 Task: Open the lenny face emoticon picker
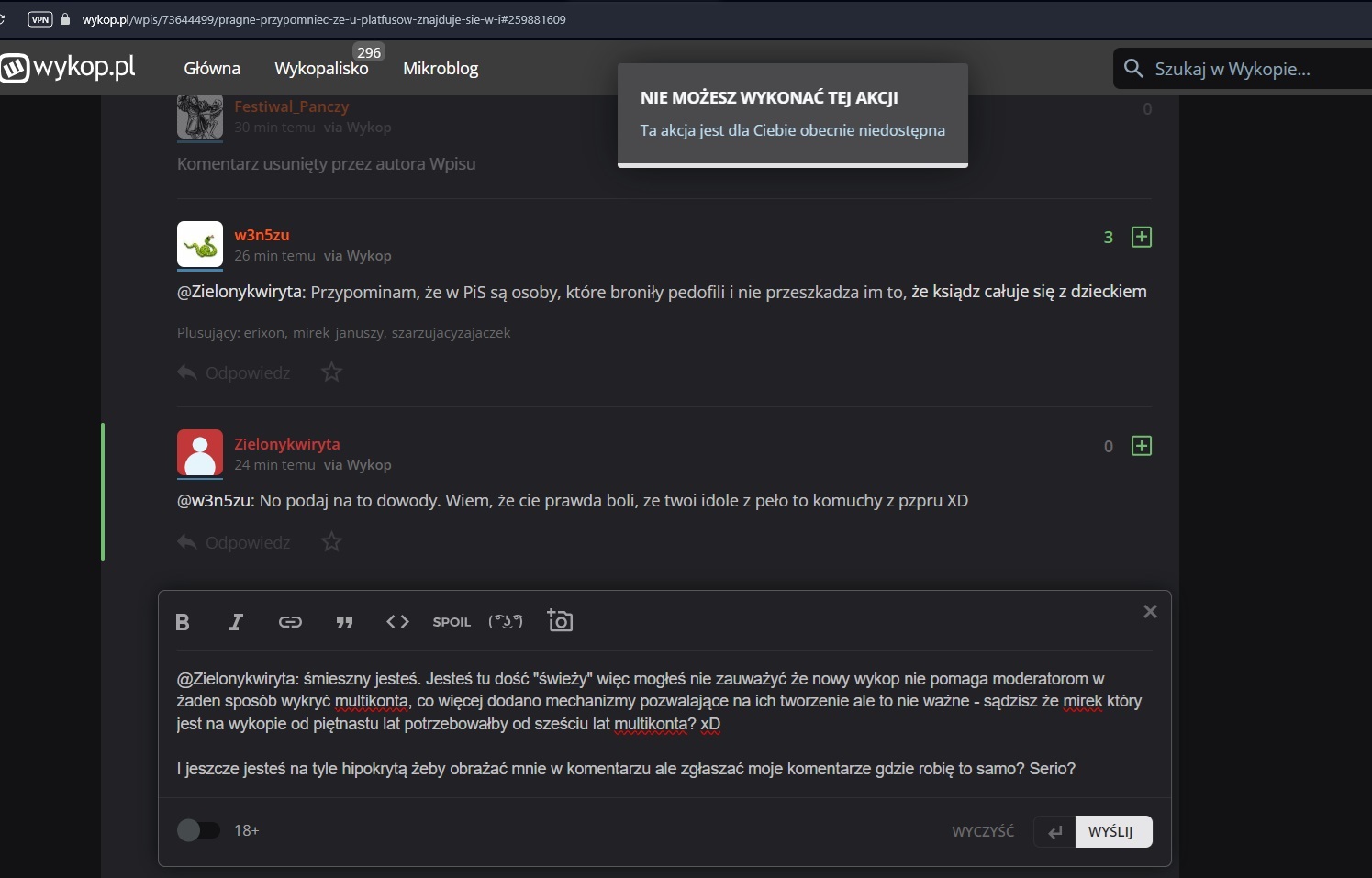(x=506, y=622)
